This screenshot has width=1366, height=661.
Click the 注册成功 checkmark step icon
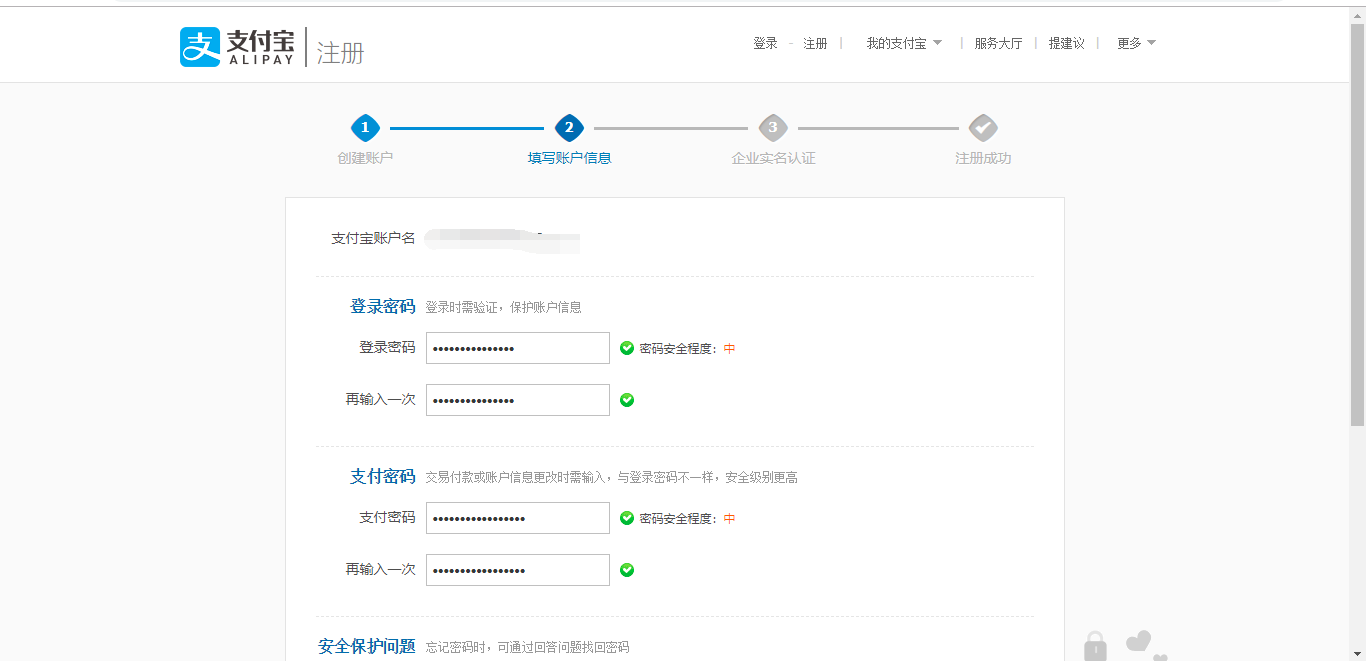(983, 128)
